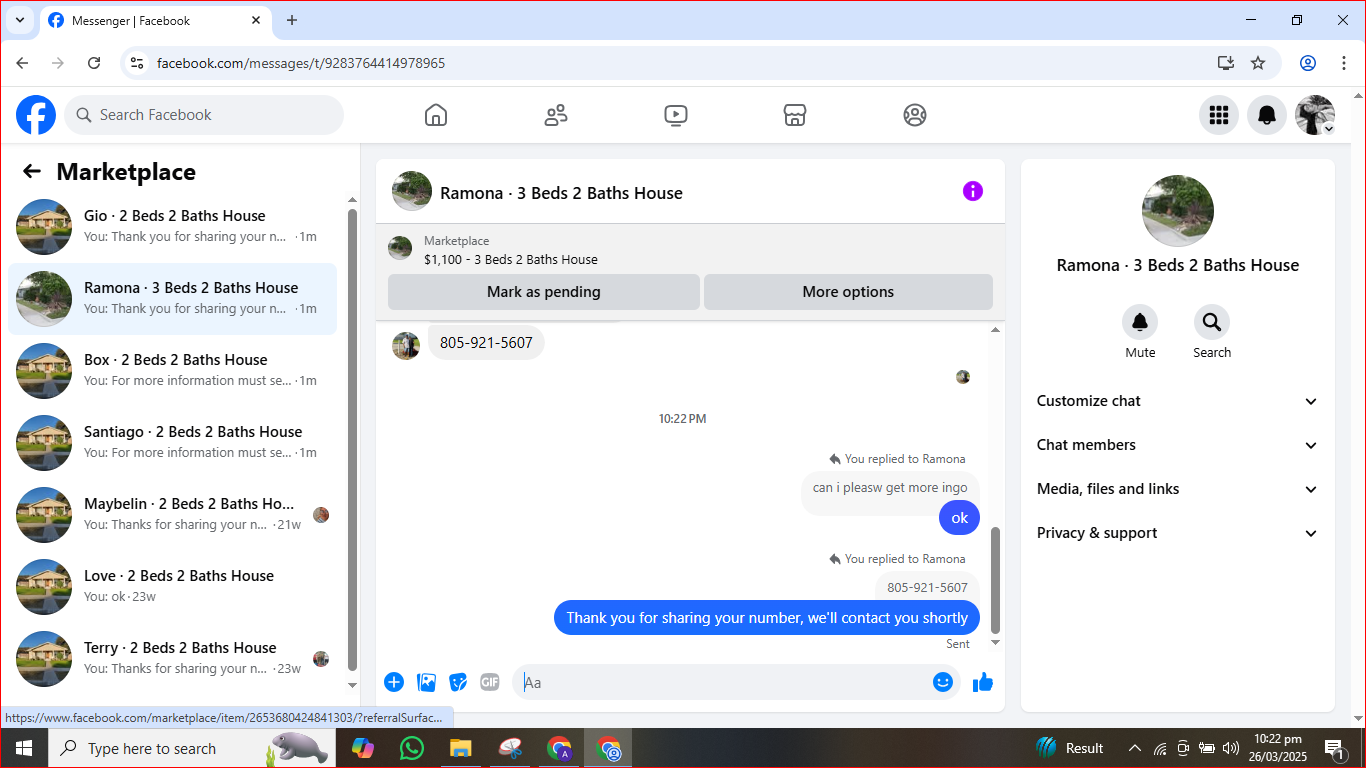Expand Chat members section
Screen dimensions: 1366x768
point(1178,445)
